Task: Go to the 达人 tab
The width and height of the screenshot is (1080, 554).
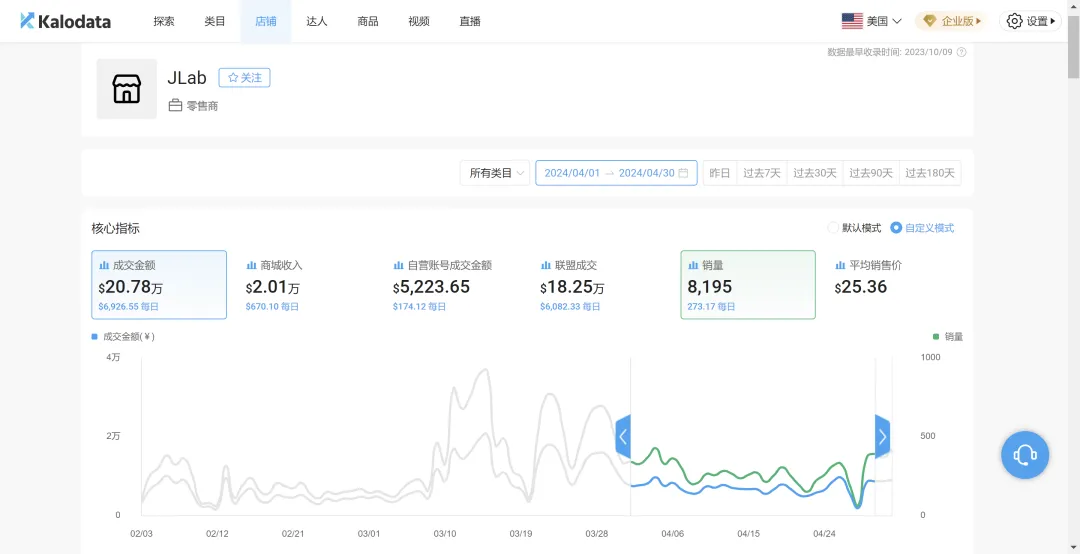Action: 317,21
